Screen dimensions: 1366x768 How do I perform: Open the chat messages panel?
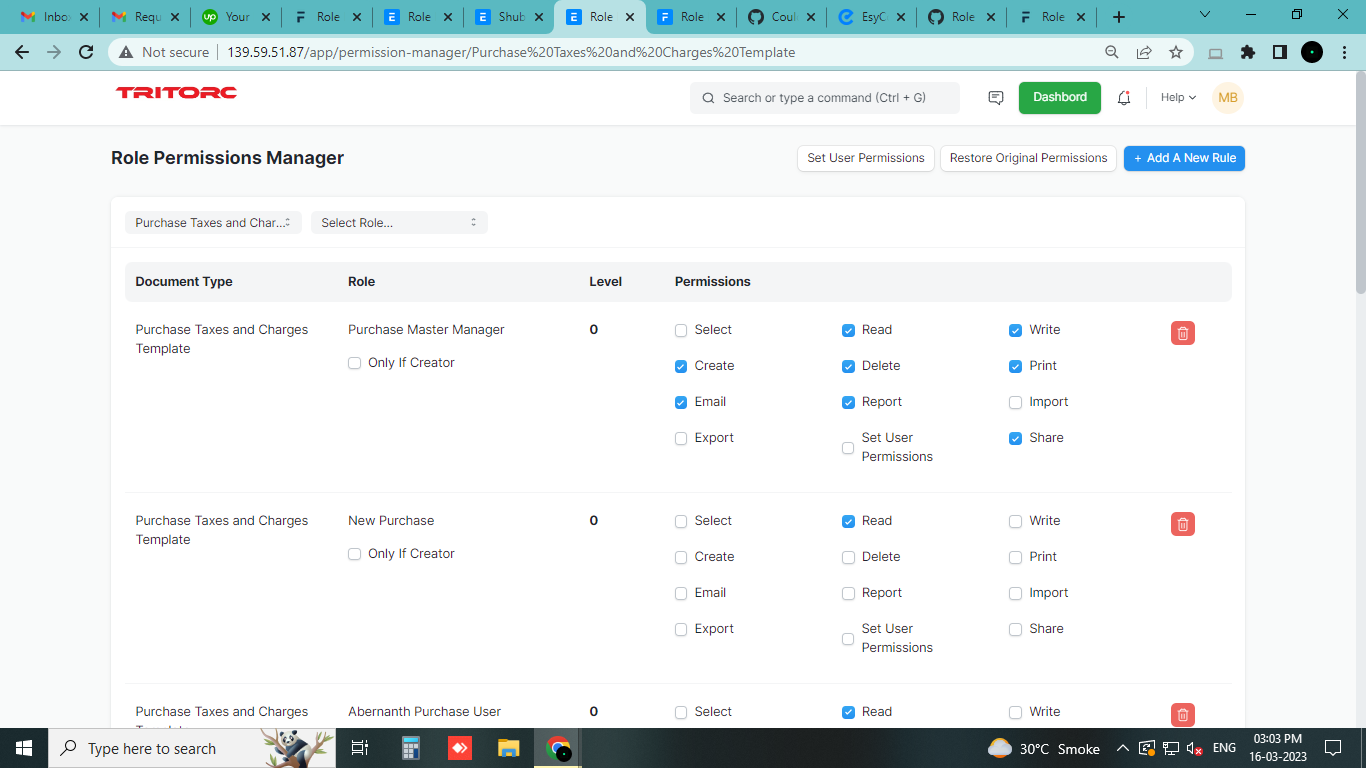pos(995,97)
